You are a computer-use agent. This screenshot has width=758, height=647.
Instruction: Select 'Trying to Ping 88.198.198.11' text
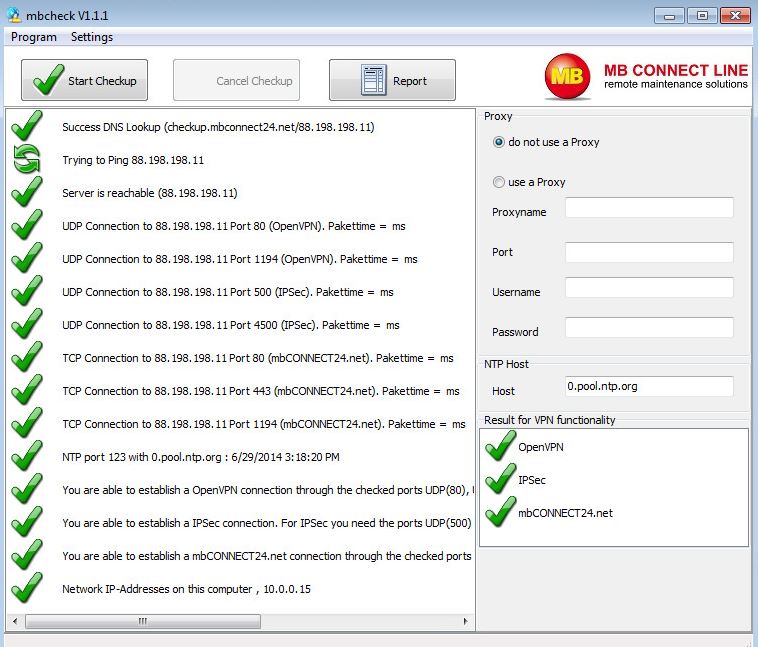tap(133, 160)
